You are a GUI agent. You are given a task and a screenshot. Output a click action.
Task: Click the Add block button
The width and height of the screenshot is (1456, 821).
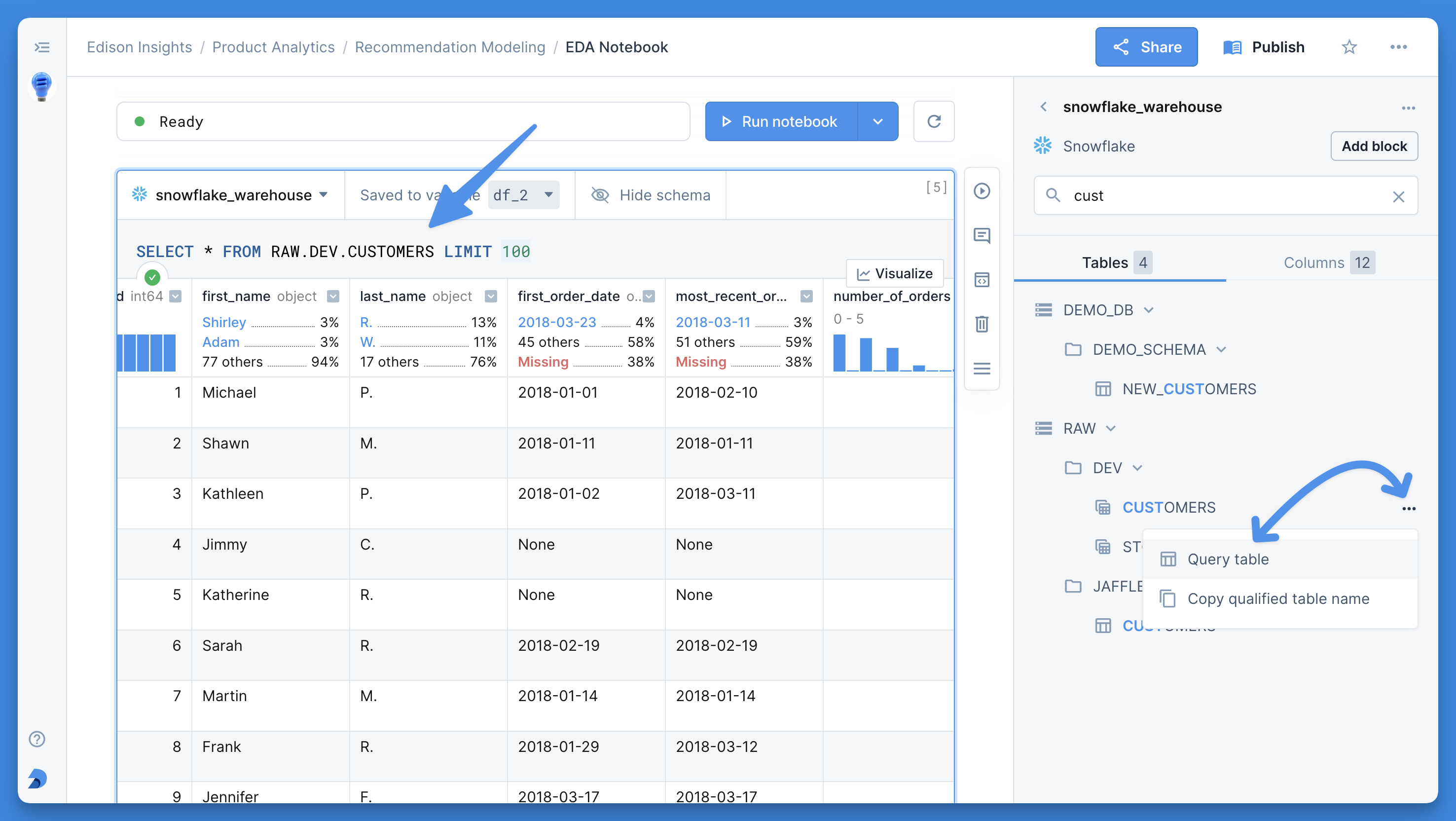pyautogui.click(x=1374, y=147)
